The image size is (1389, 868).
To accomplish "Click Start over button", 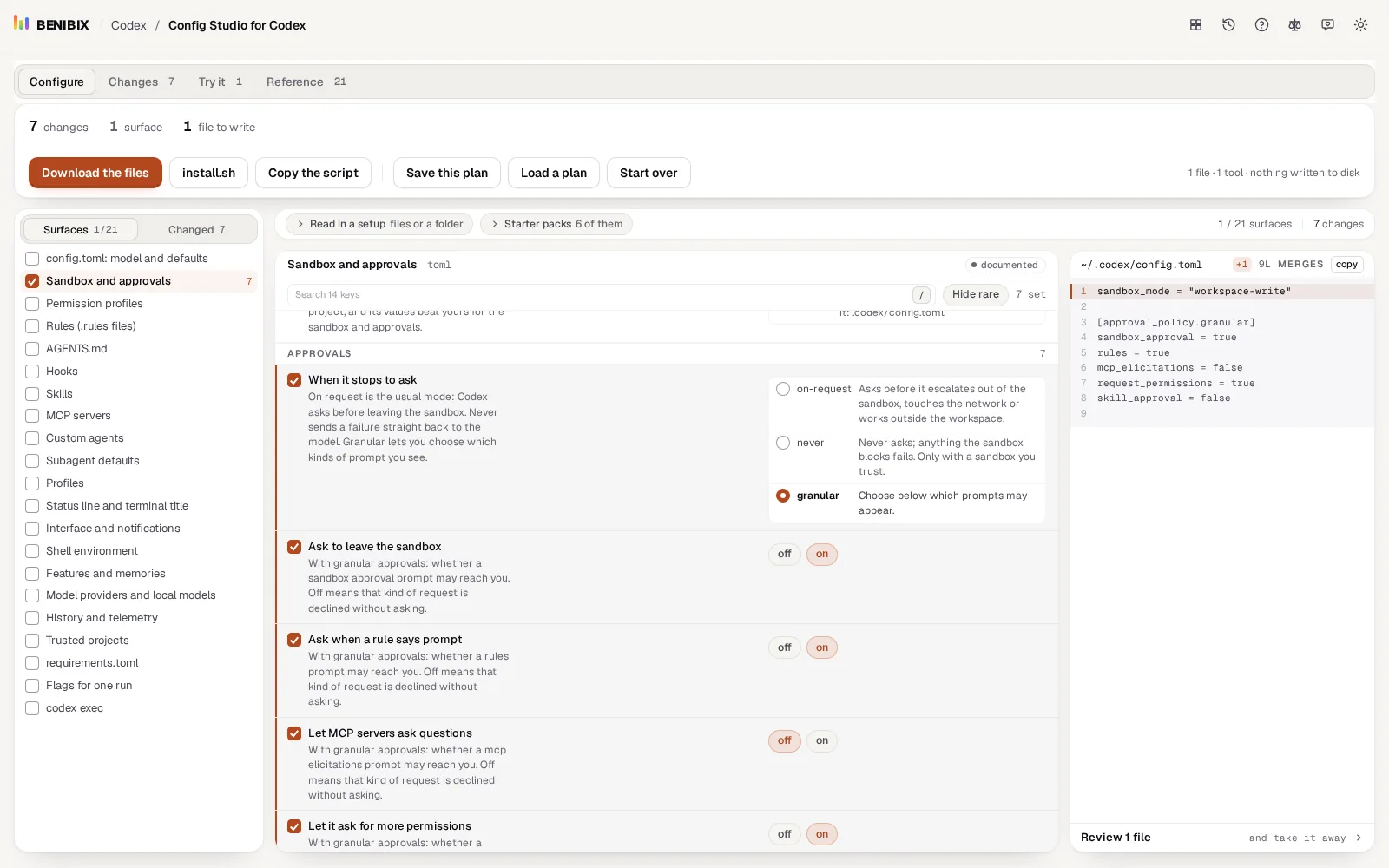I will (648, 173).
